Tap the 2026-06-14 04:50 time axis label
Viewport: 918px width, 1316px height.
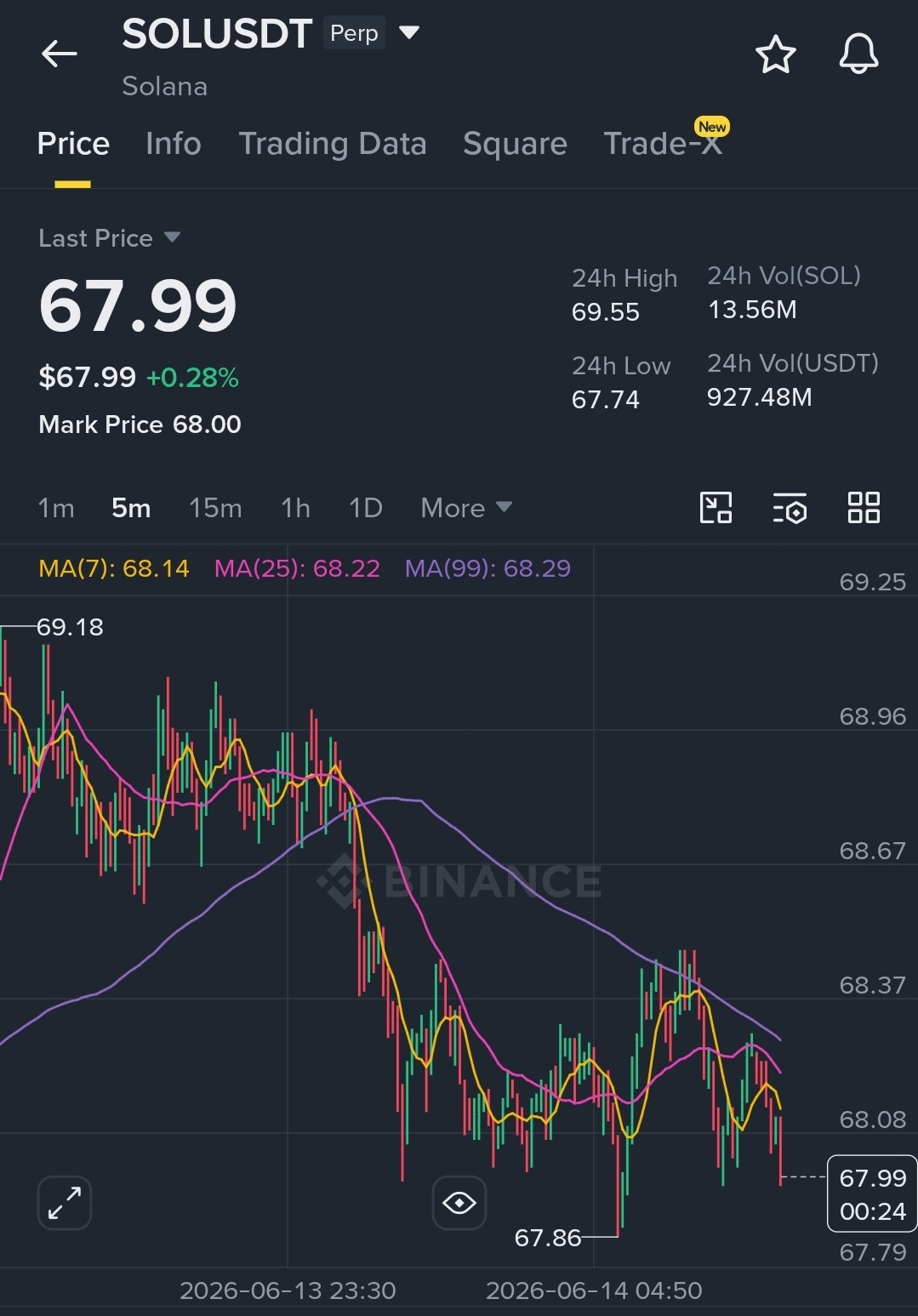click(x=594, y=1290)
